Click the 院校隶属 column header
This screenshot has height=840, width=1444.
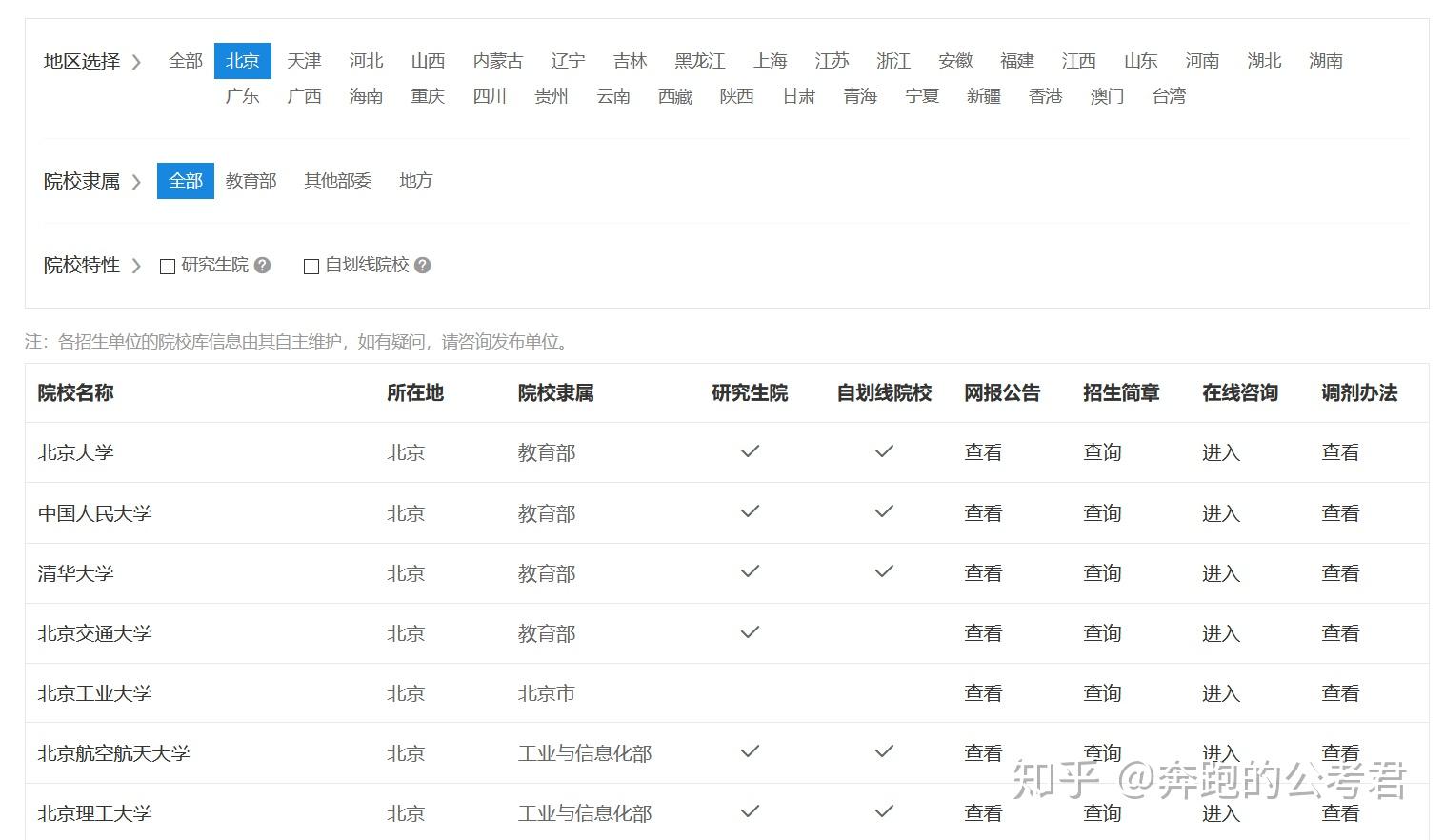coord(556,393)
